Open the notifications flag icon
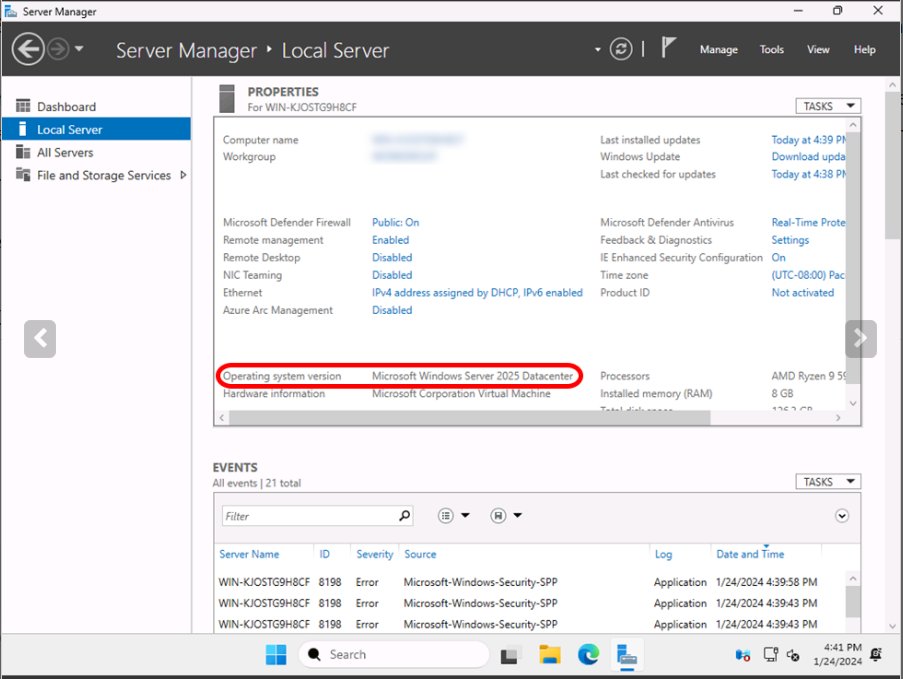Screen dimensions: 903x679 667,47
